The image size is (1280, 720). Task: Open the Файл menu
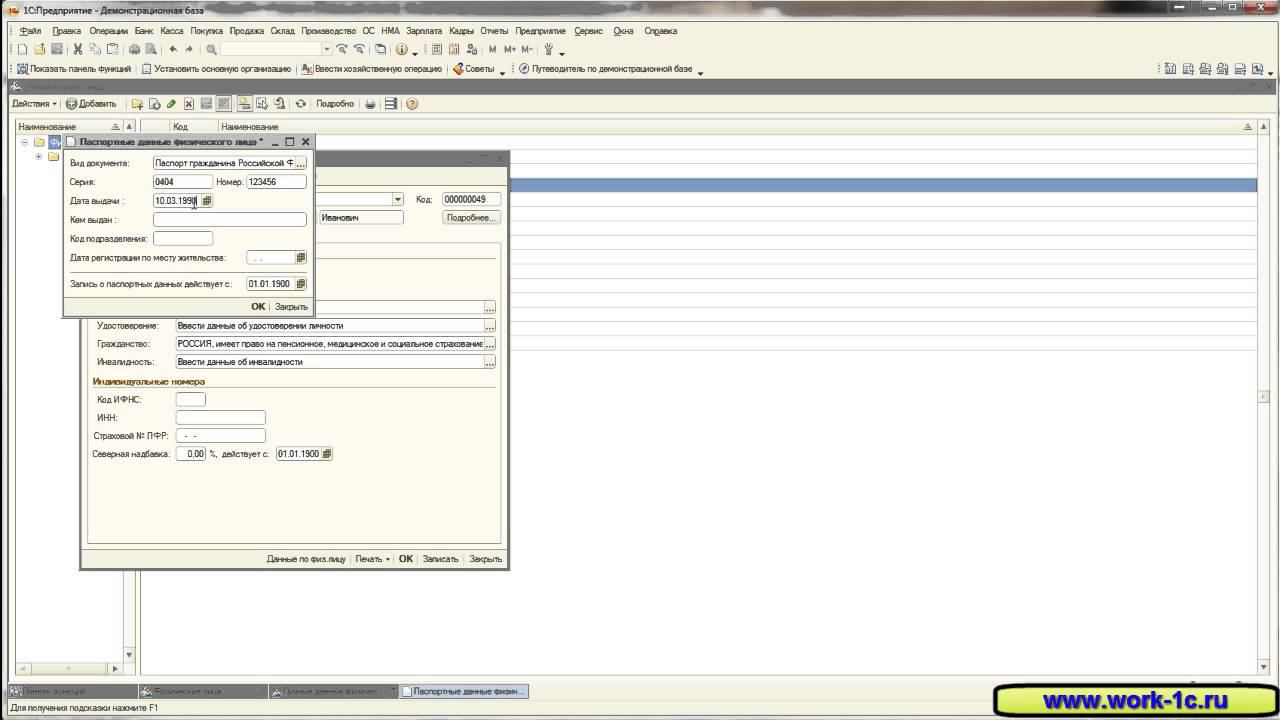(30, 31)
